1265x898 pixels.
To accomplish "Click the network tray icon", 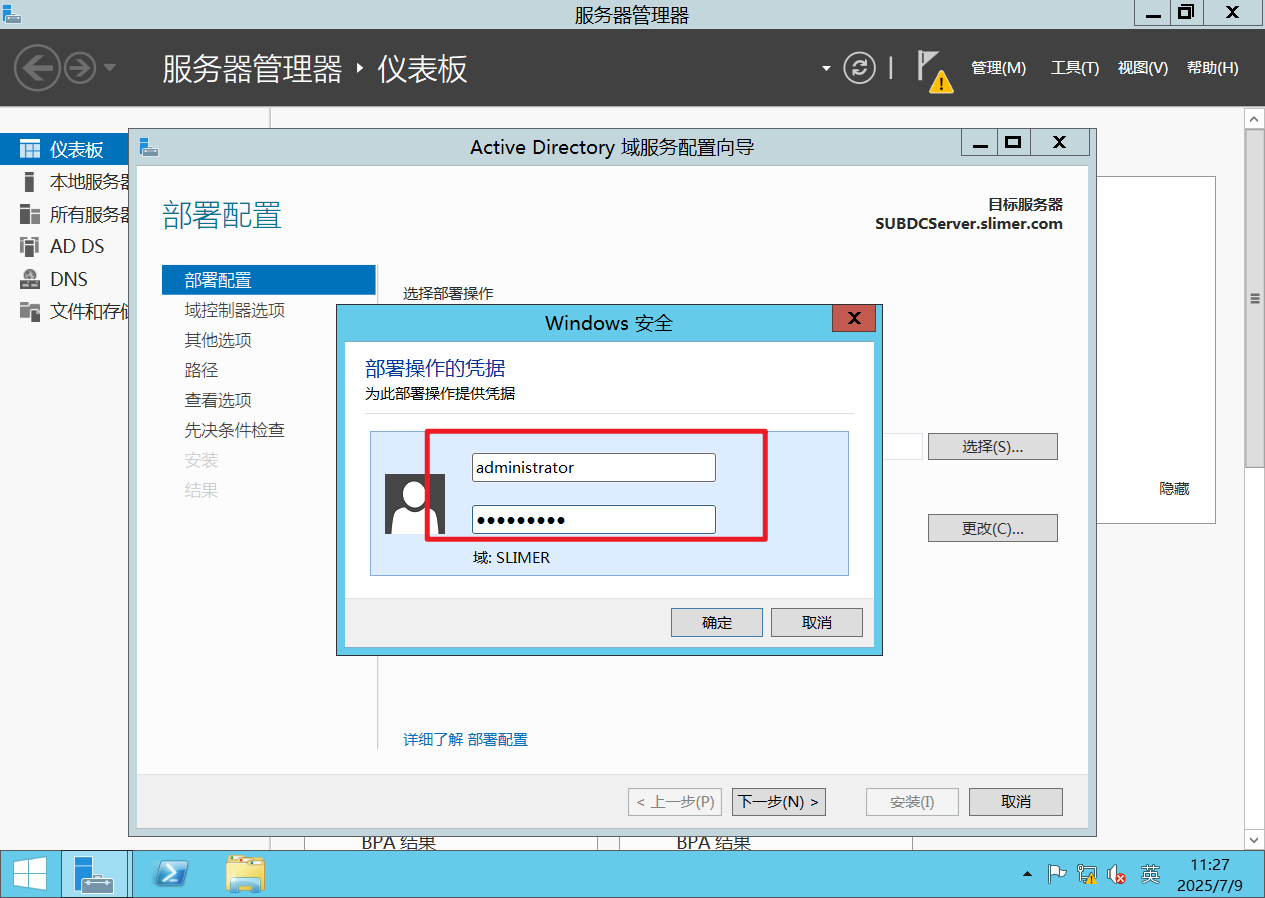I will [x=1087, y=875].
